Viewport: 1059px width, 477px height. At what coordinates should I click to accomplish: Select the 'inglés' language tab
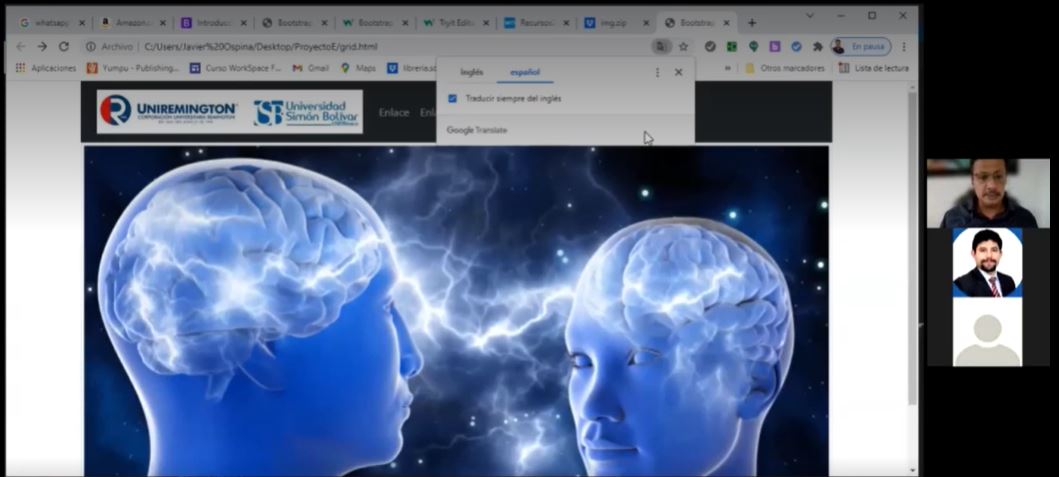[x=471, y=72]
